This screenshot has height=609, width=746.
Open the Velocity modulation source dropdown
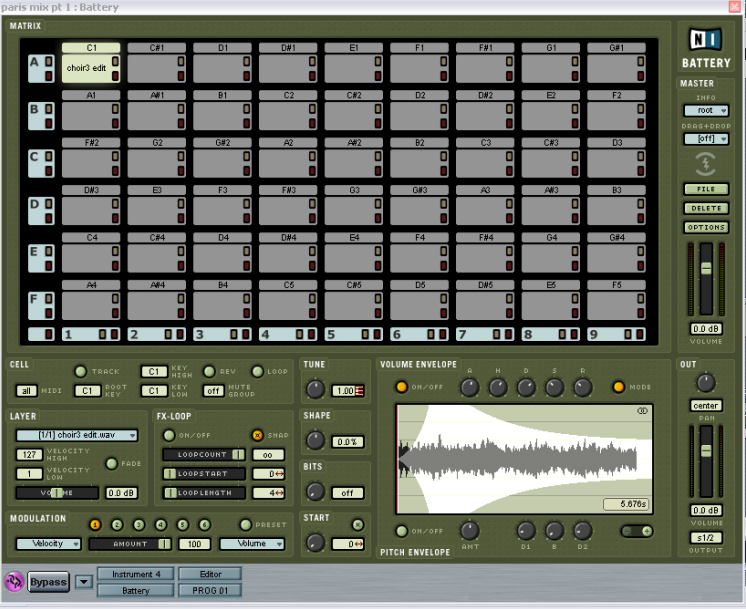48,544
